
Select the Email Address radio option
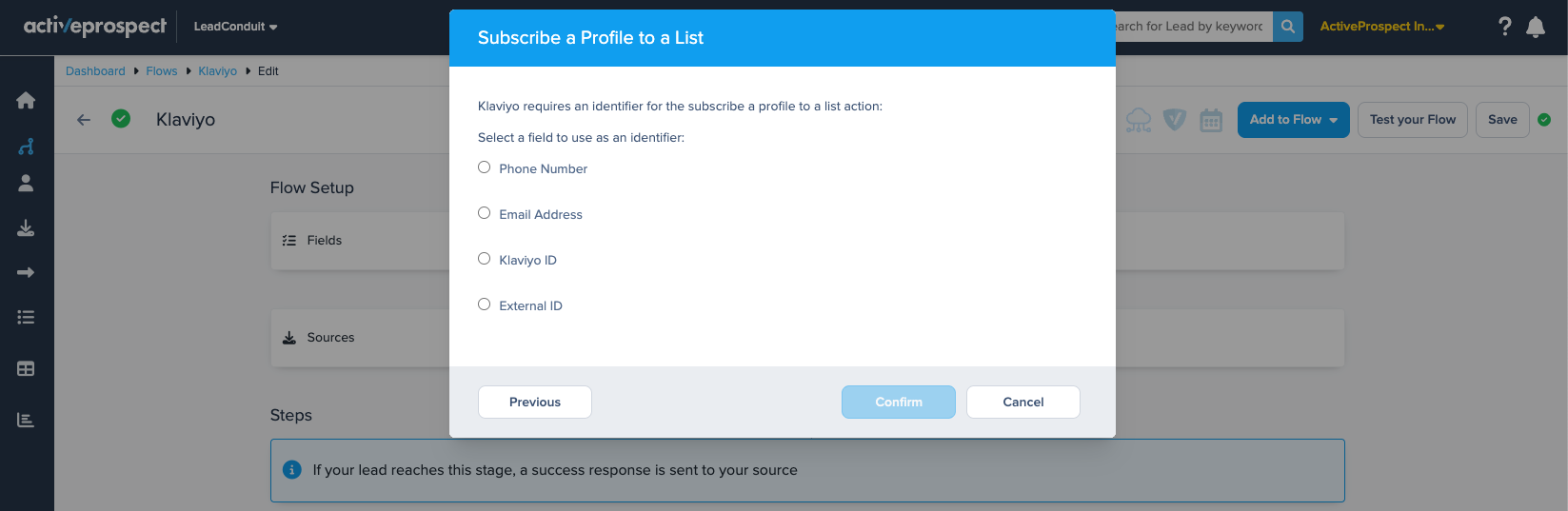pos(485,213)
